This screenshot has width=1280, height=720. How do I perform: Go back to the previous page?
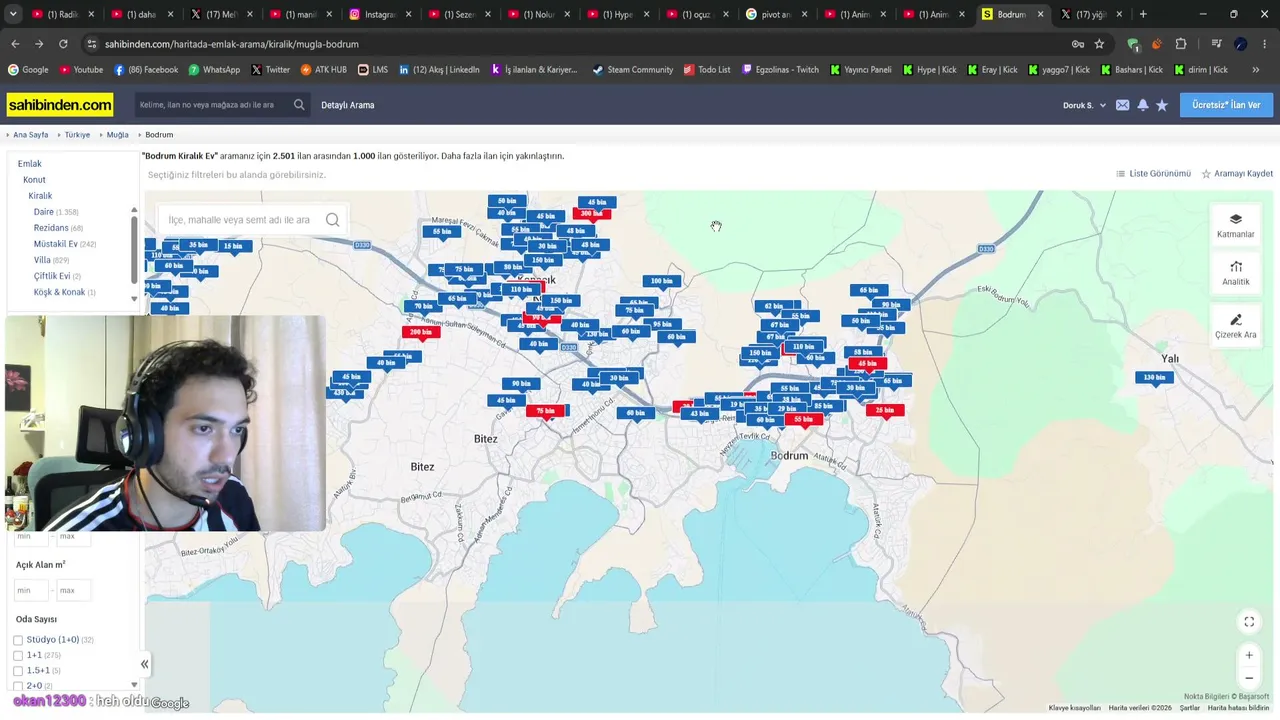point(15,44)
